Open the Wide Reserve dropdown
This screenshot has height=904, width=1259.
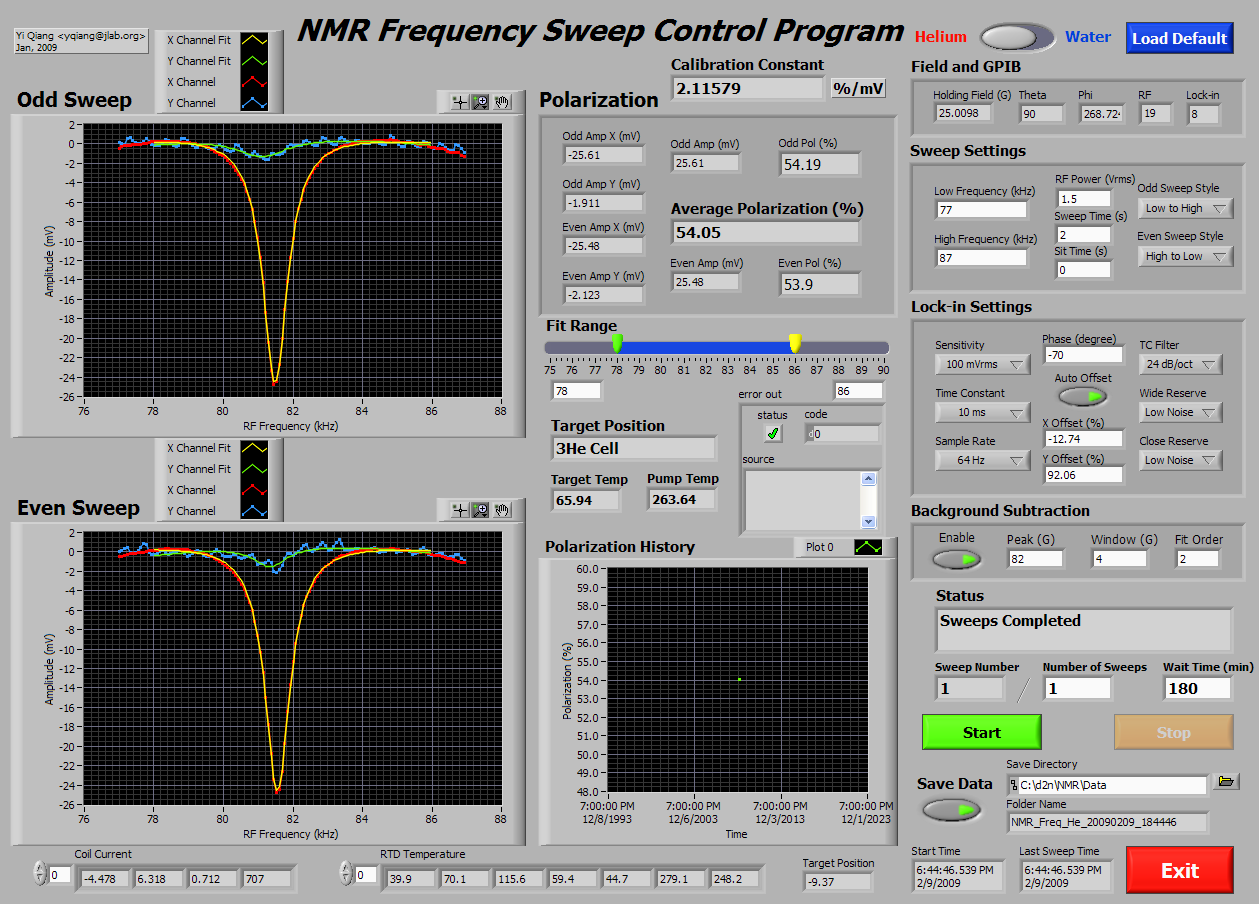click(1181, 412)
